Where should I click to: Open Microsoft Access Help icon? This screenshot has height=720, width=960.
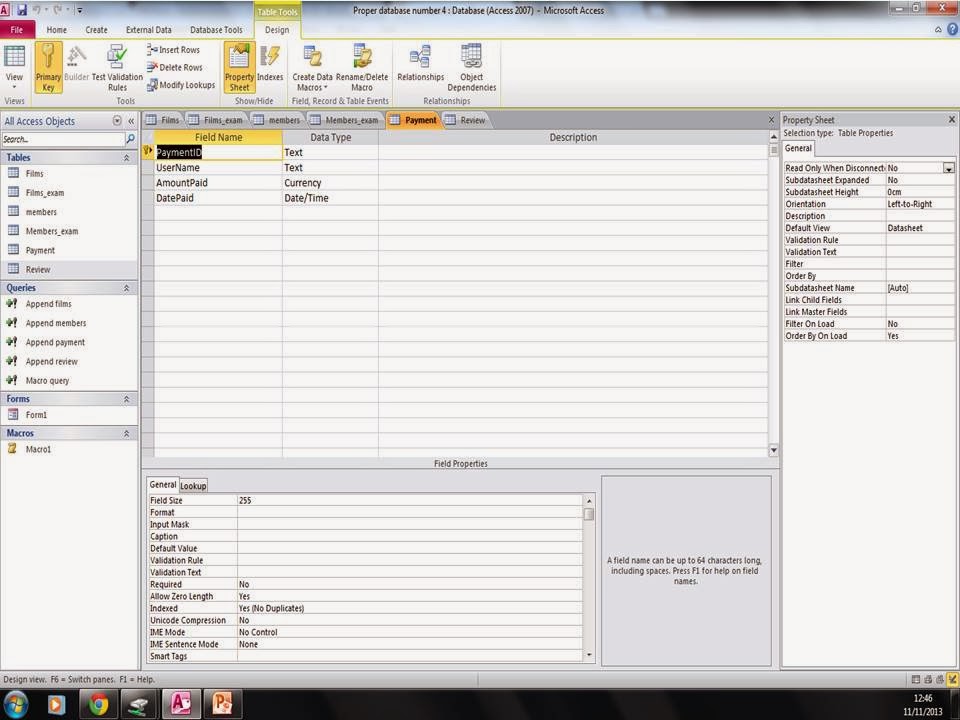[x=953, y=29]
